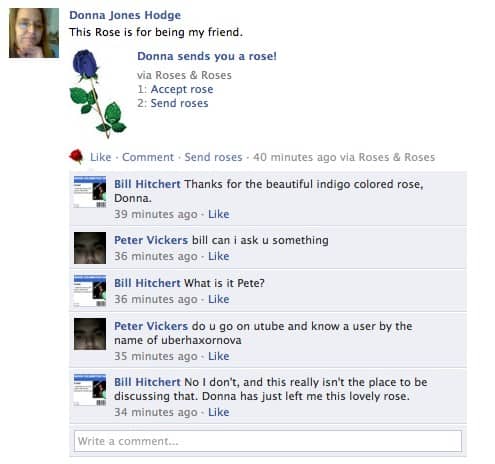Open the Donna Jones Hodge name link
This screenshot has width=495, height=464.
click(125, 15)
